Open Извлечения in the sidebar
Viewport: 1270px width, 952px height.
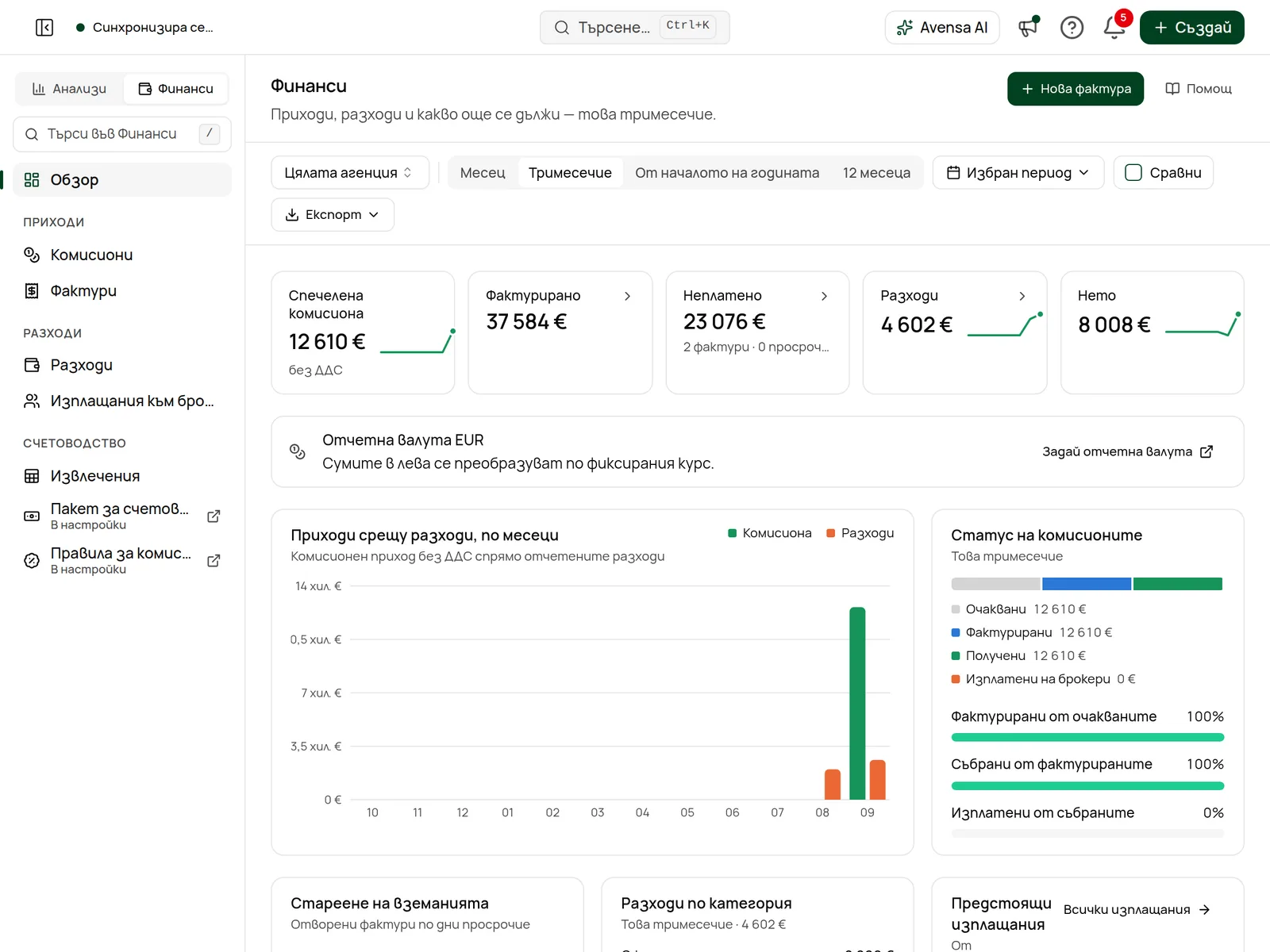pos(122,476)
